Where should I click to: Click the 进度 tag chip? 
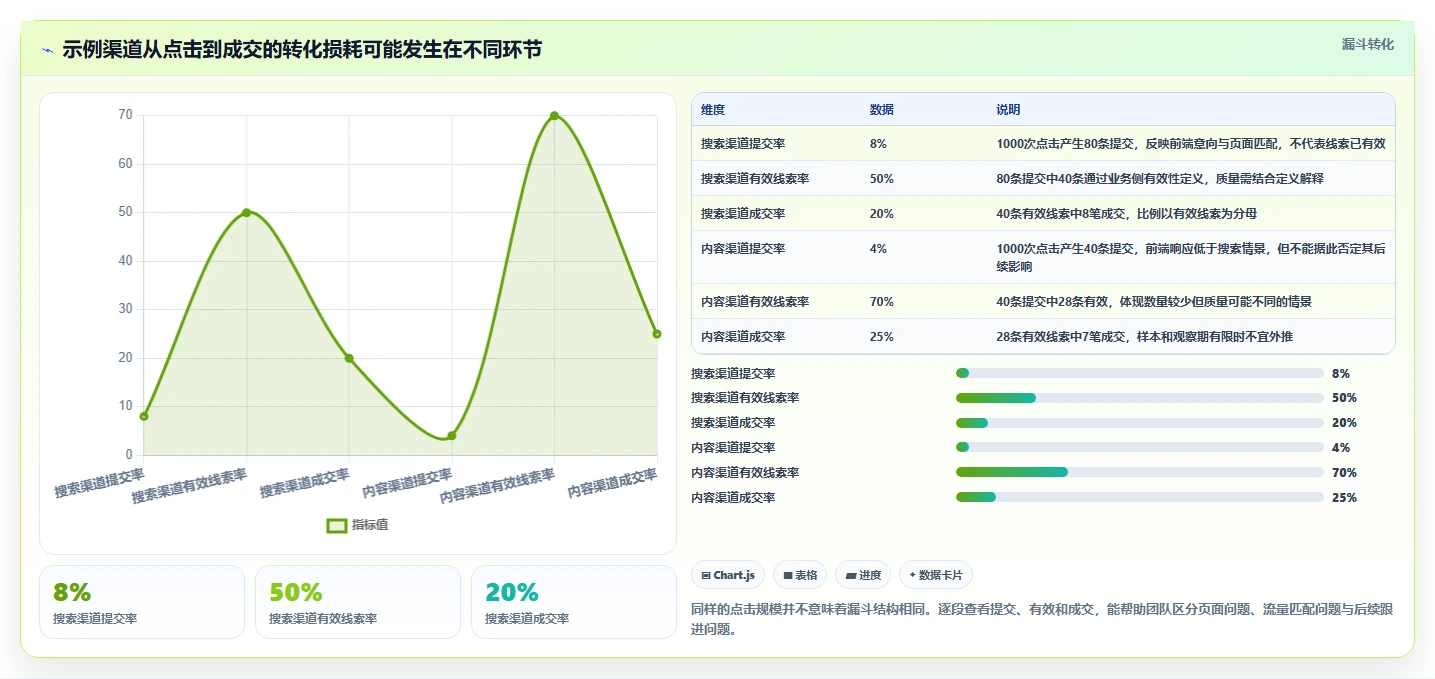[x=863, y=575]
